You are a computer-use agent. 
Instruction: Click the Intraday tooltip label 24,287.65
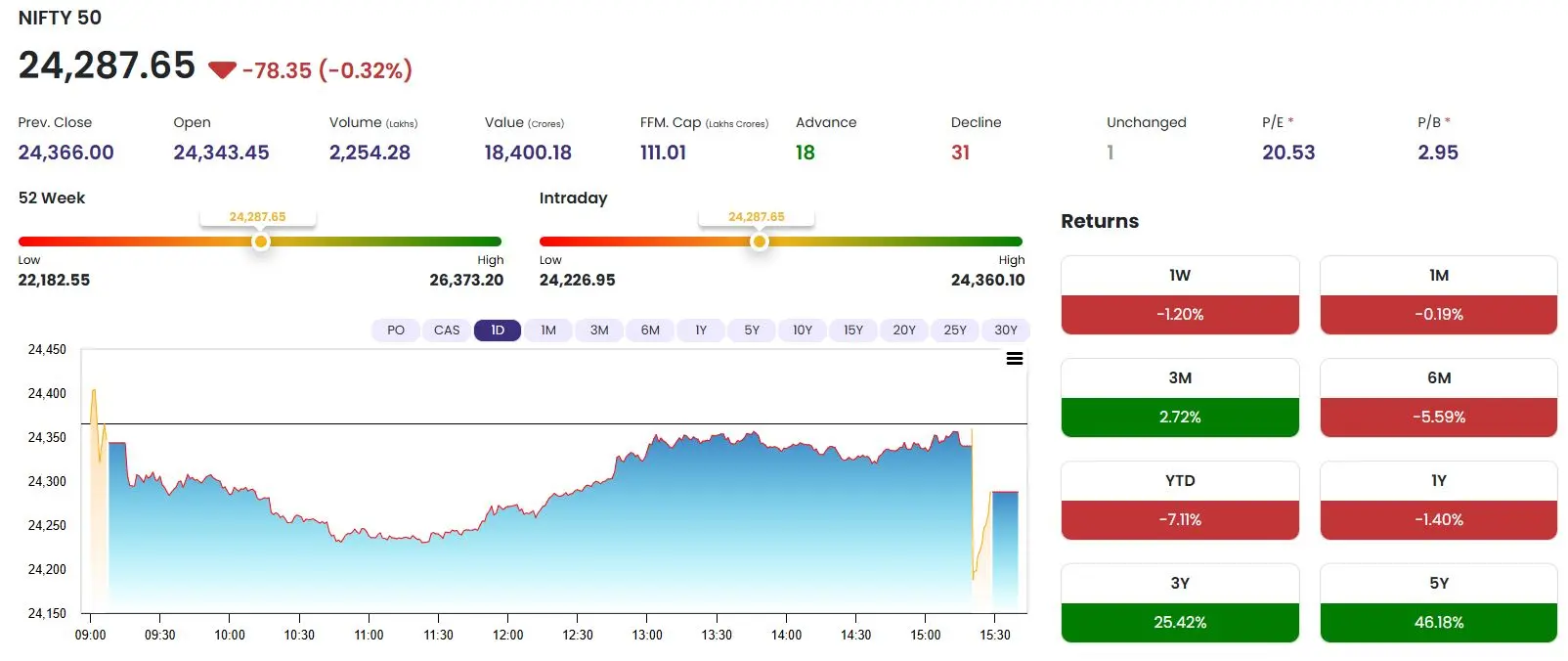(x=757, y=217)
